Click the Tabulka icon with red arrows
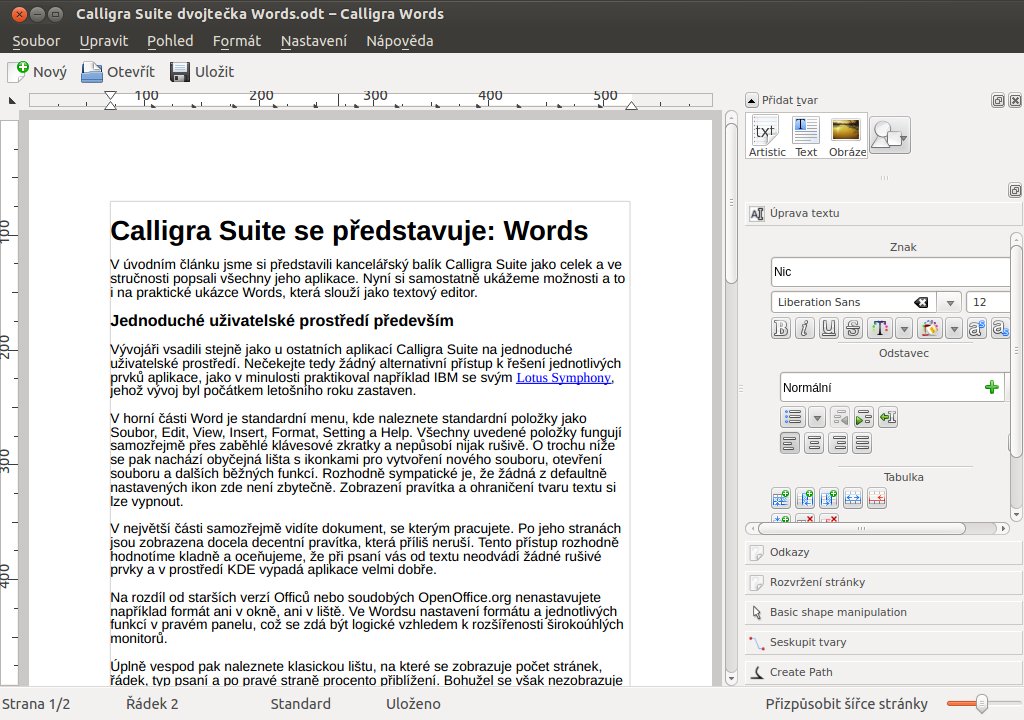 tap(876, 499)
